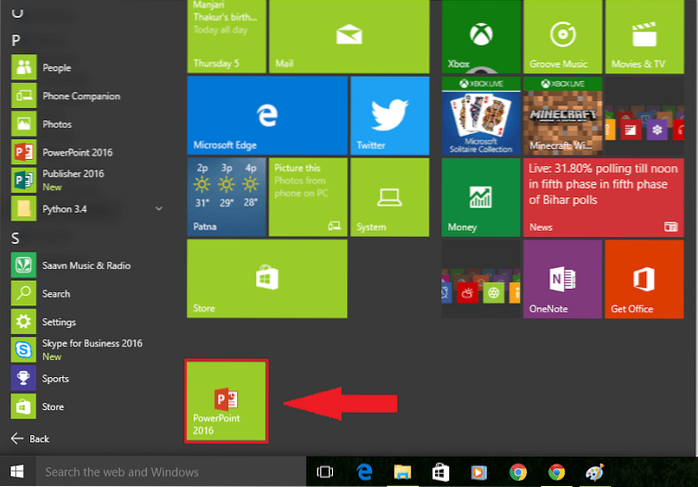698x487 pixels.
Task: Open Task View on the taskbar
Action: (x=324, y=471)
